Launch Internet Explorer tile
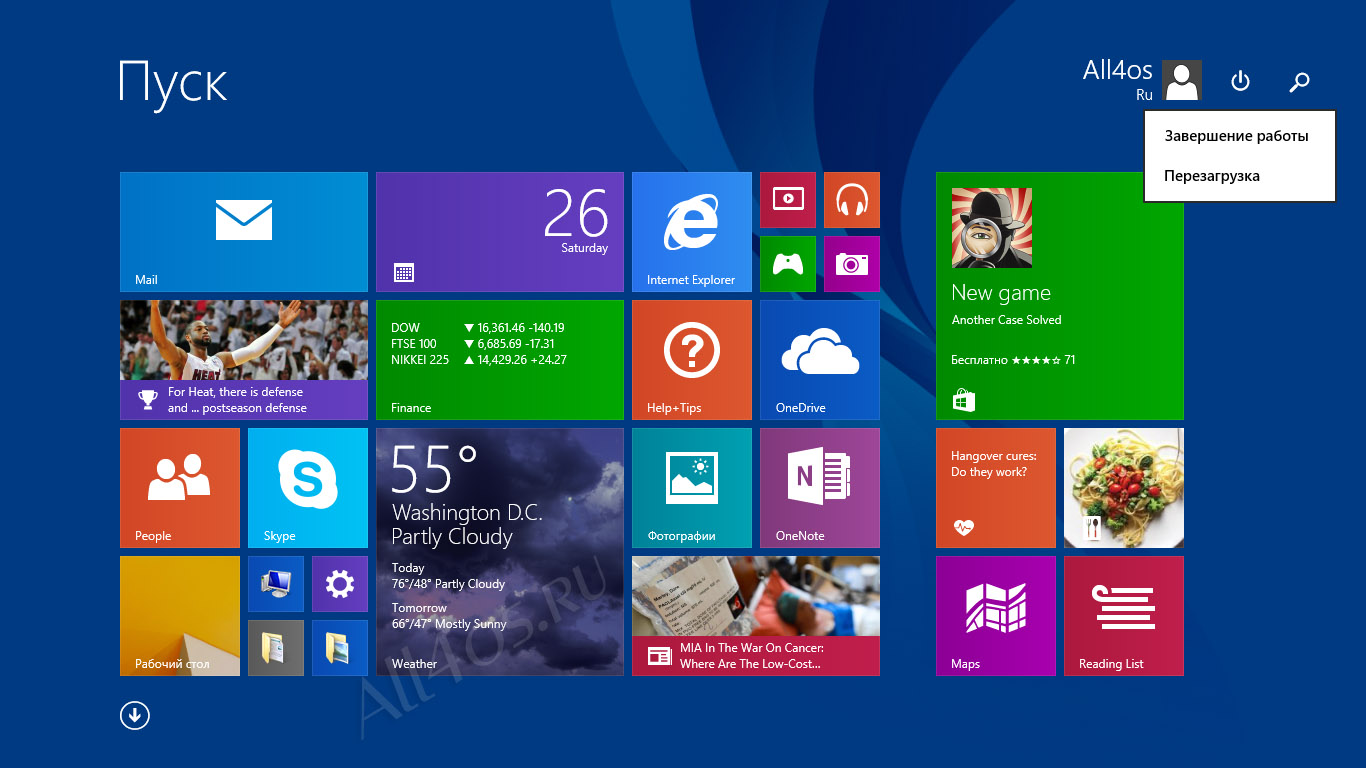Screen dimensions: 1366x768 (x=692, y=232)
